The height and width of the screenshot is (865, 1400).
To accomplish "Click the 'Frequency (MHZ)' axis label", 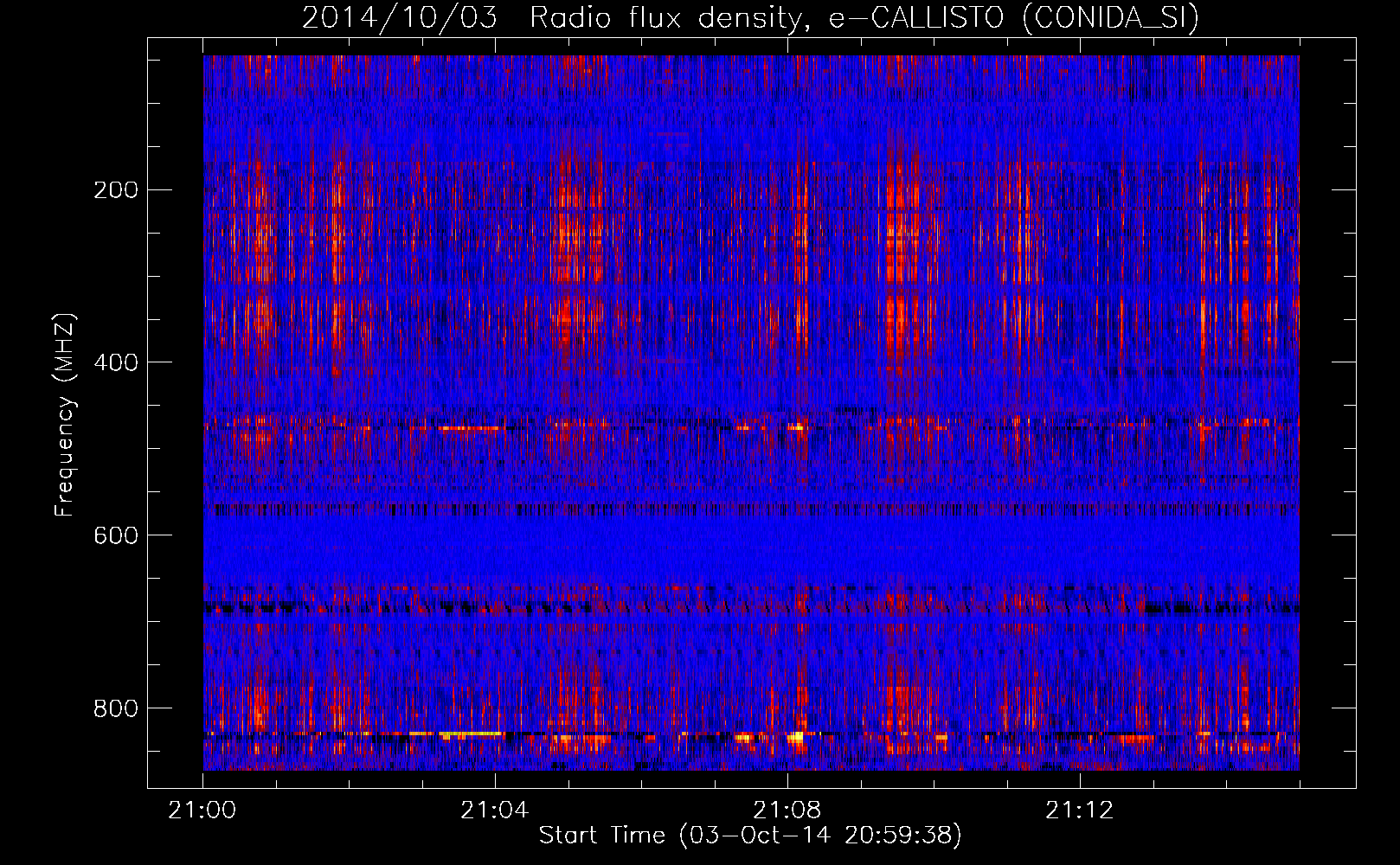I will coord(65,415).
